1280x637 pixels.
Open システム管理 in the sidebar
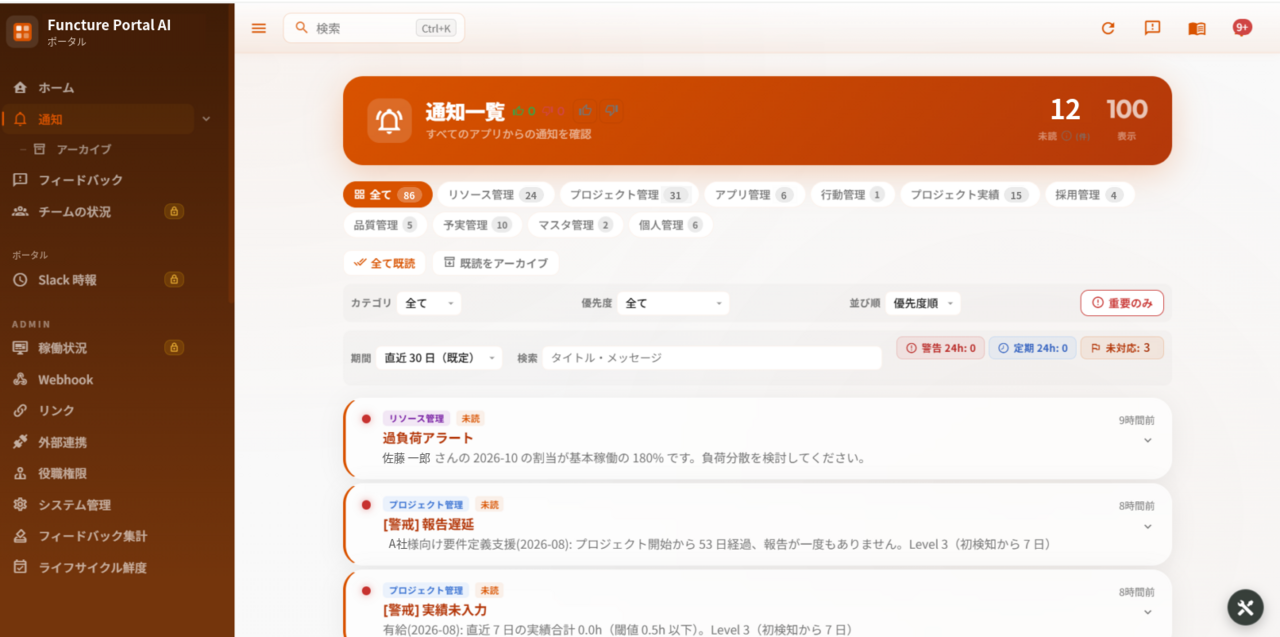pyautogui.click(x=97, y=505)
